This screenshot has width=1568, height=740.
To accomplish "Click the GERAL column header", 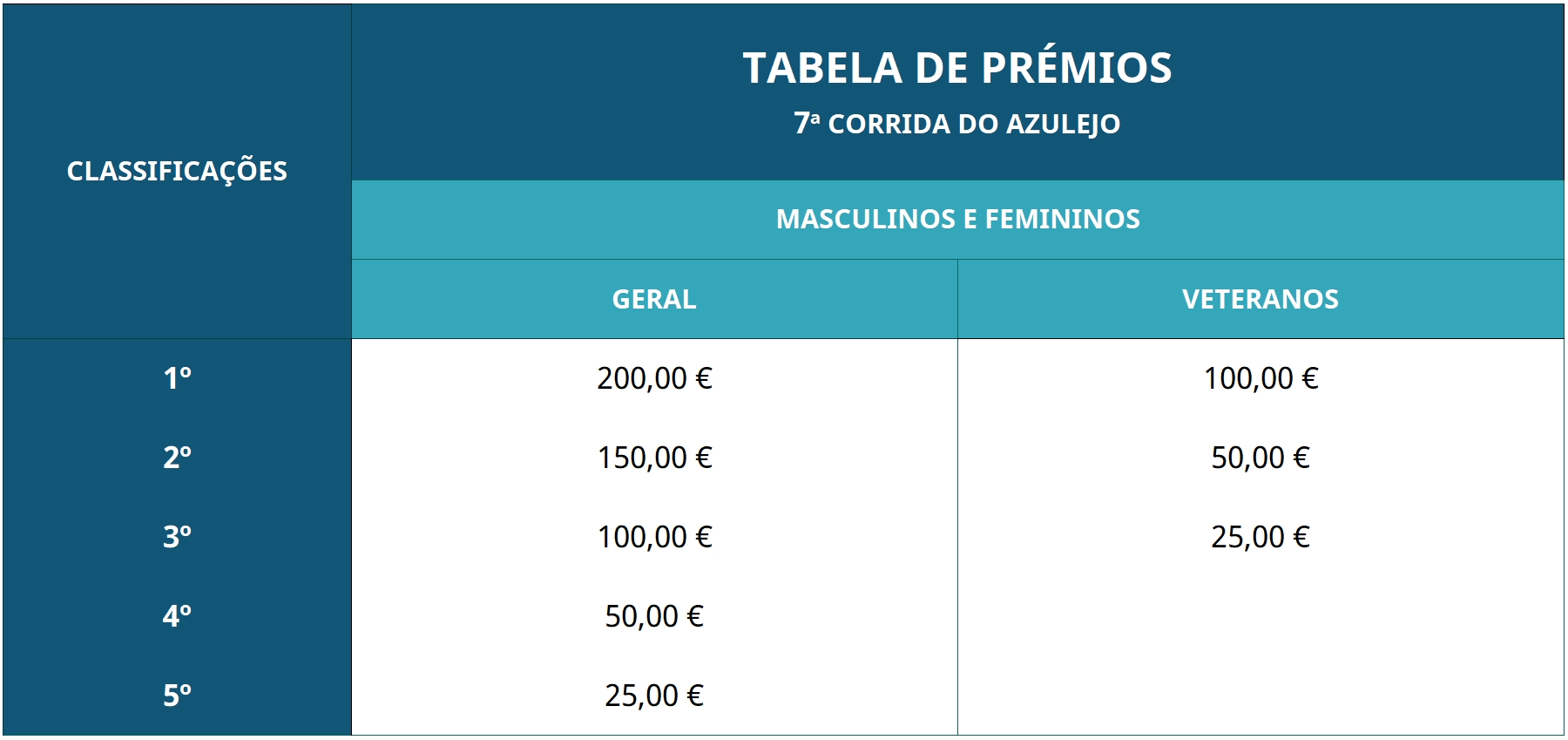I will click(x=654, y=299).
